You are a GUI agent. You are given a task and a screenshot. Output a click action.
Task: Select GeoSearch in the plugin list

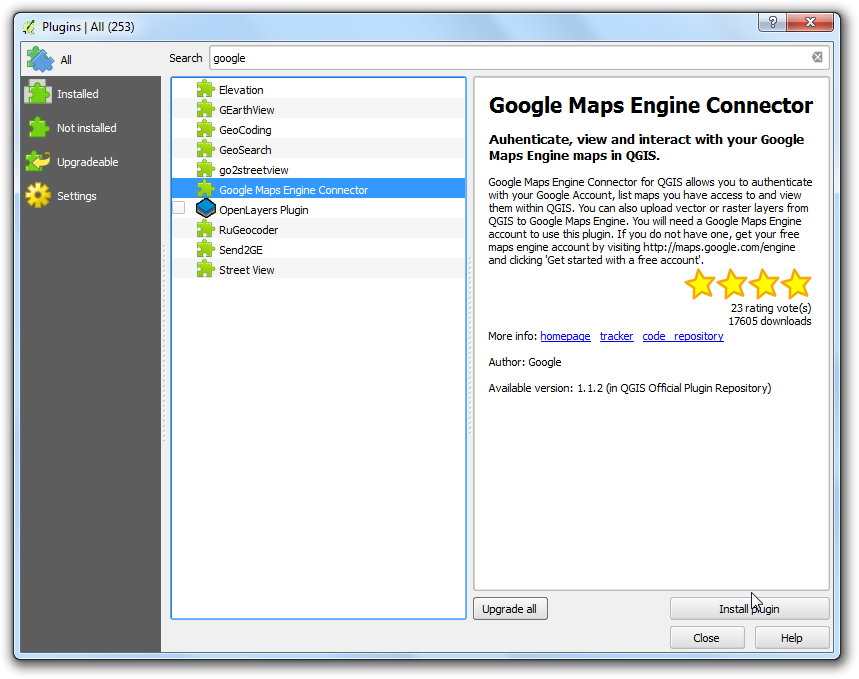(245, 150)
